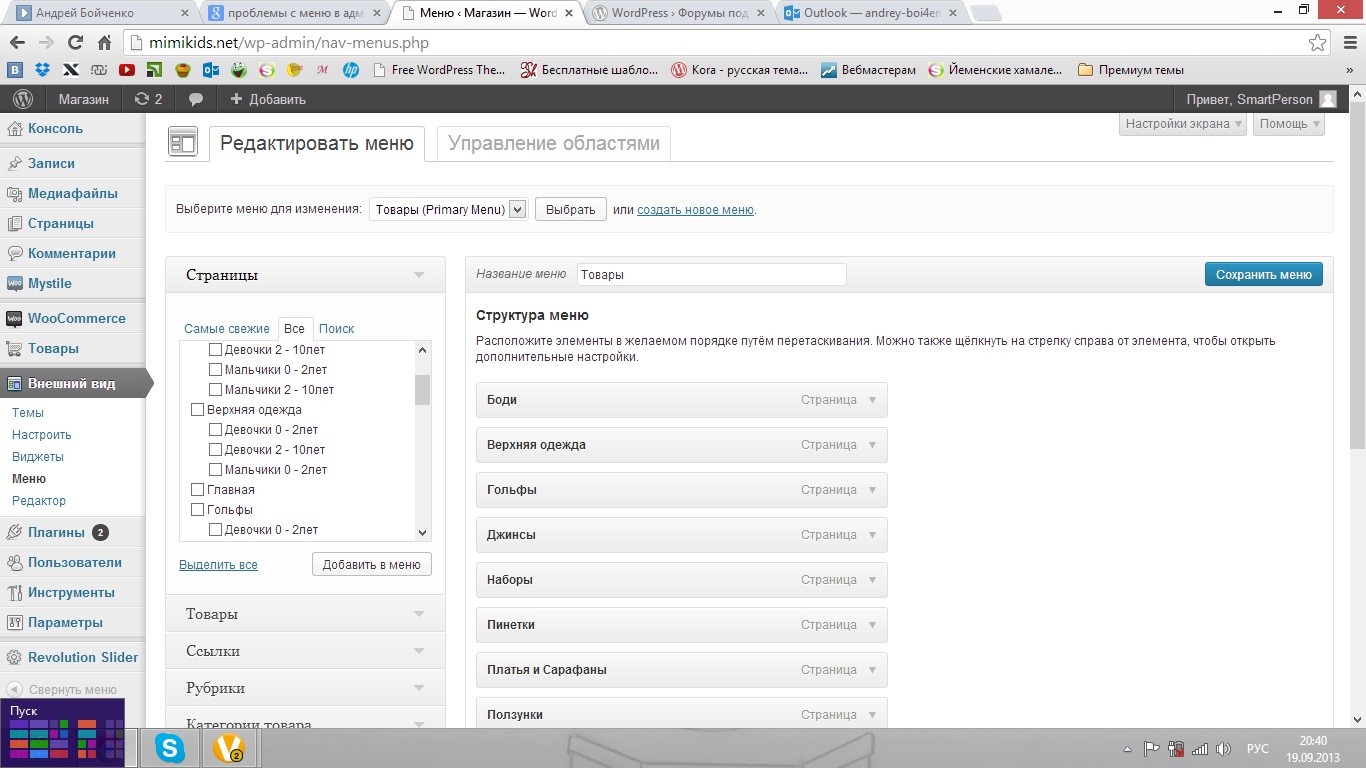Reload the page with browser refresh icon
Viewport: 1366px width, 768px height.
(x=75, y=43)
